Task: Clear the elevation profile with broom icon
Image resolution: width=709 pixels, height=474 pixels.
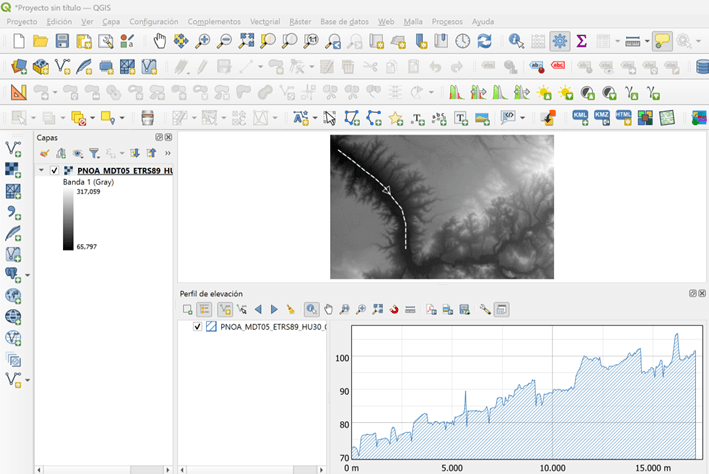Action: pos(291,310)
